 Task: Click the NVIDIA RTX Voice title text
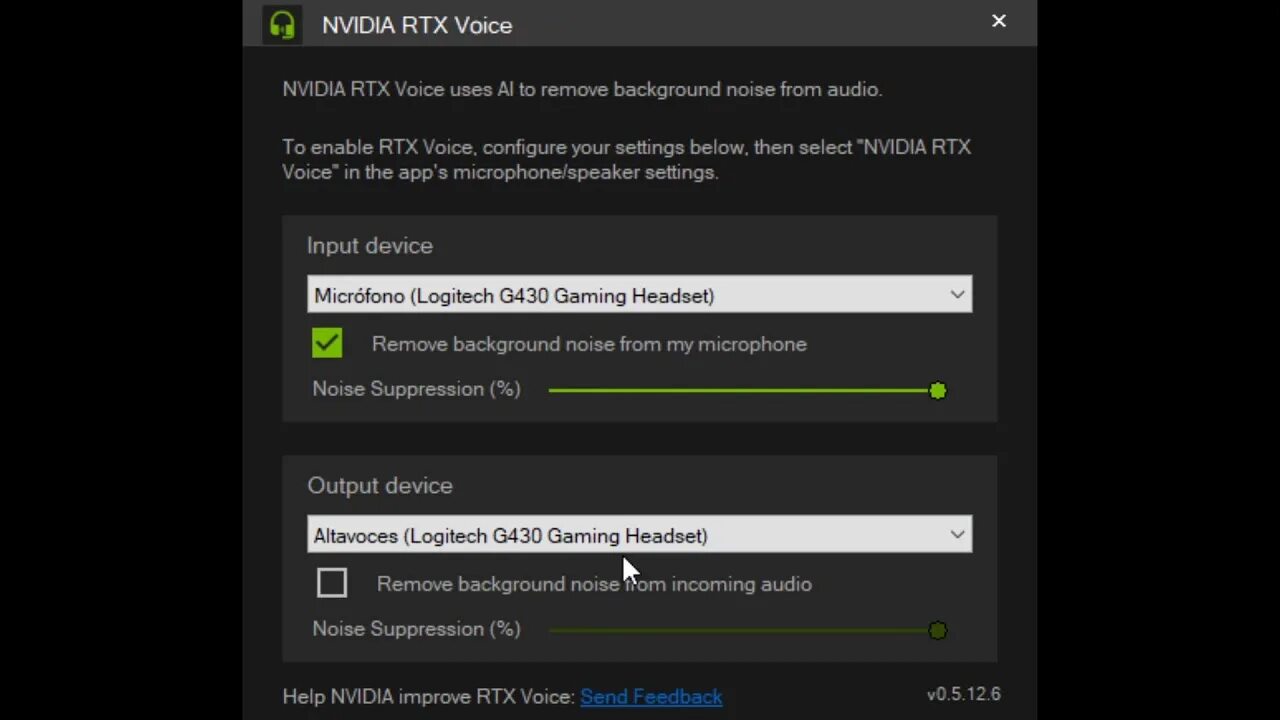pos(417,25)
